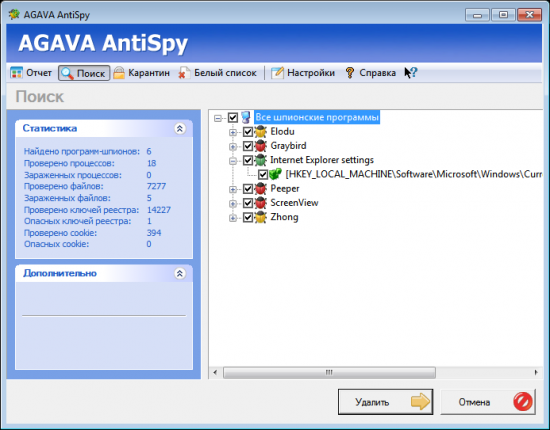Click the scrollbar left arrow

(x=215, y=372)
